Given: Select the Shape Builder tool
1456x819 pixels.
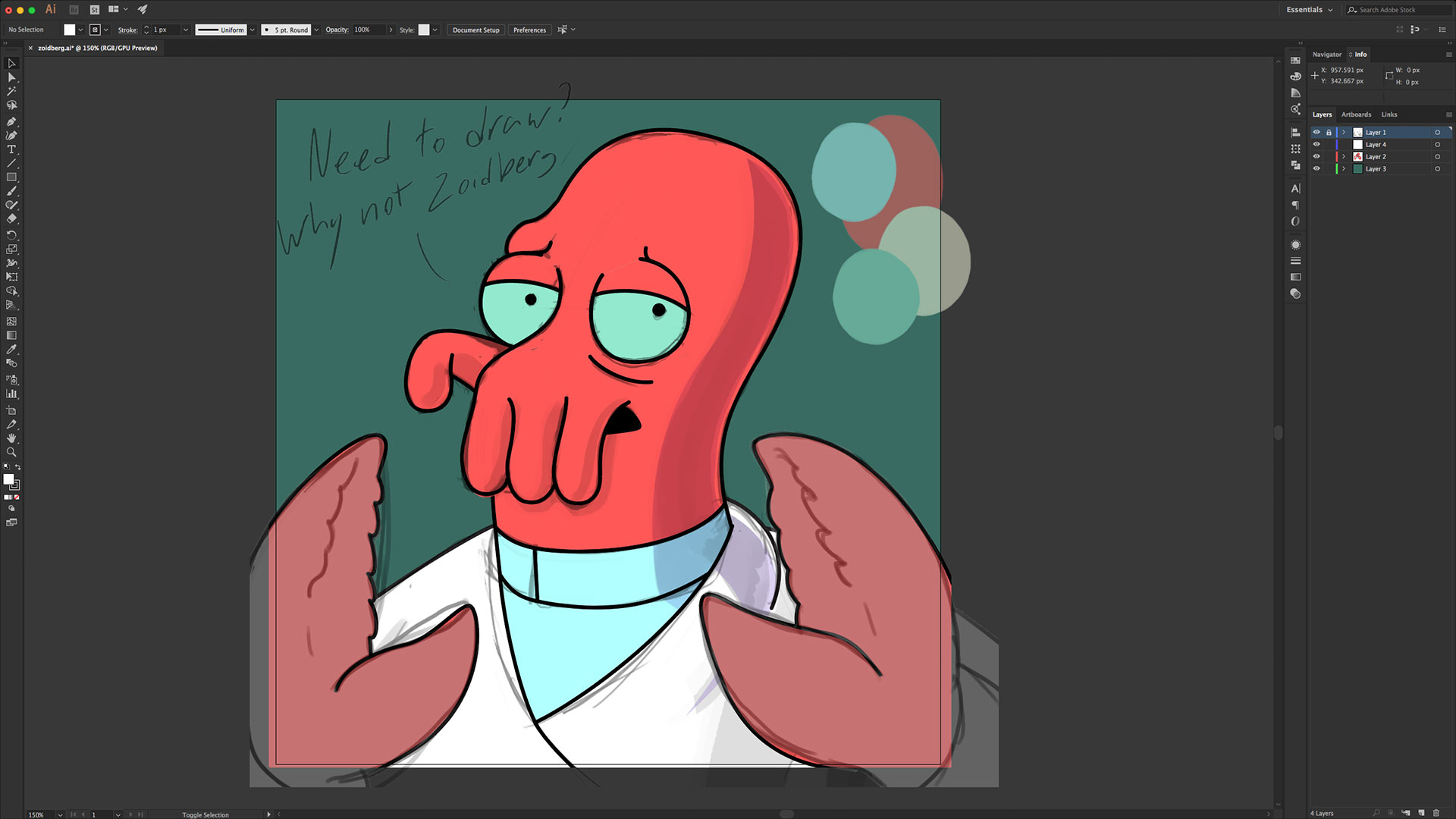Looking at the screenshot, I should (11, 291).
